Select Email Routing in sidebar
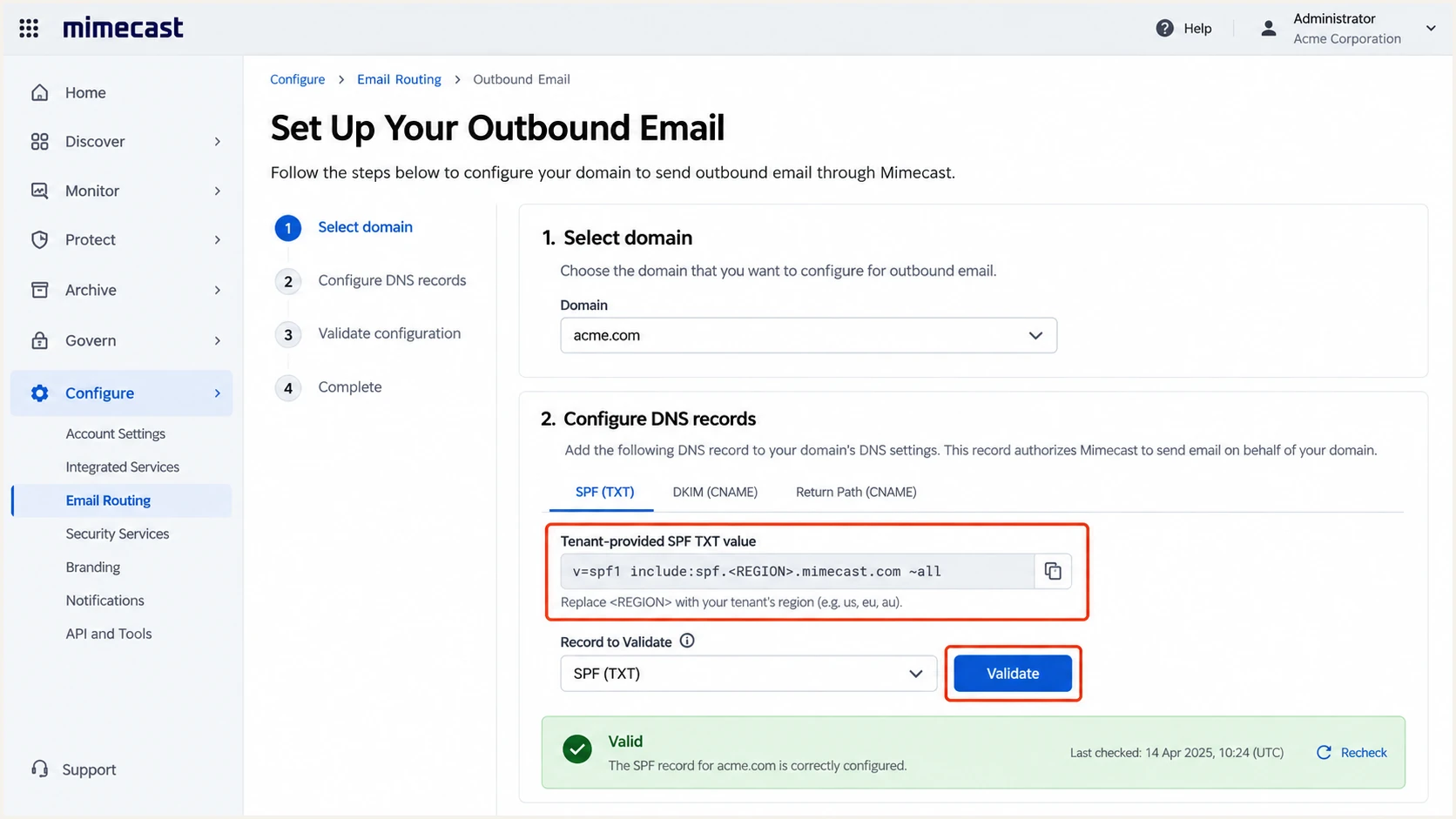The image size is (1456, 819). click(123, 500)
